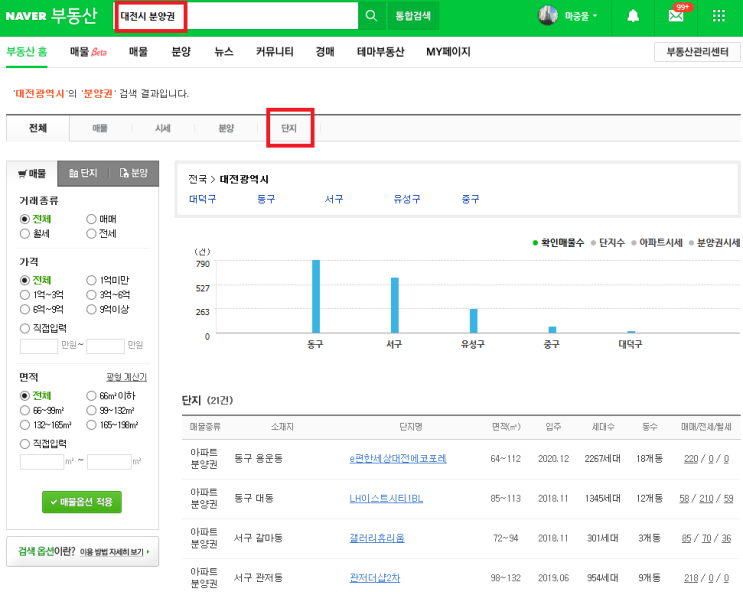The image size is (743, 595).
Task: Open the 매물 Beta menu
Action: point(88,52)
